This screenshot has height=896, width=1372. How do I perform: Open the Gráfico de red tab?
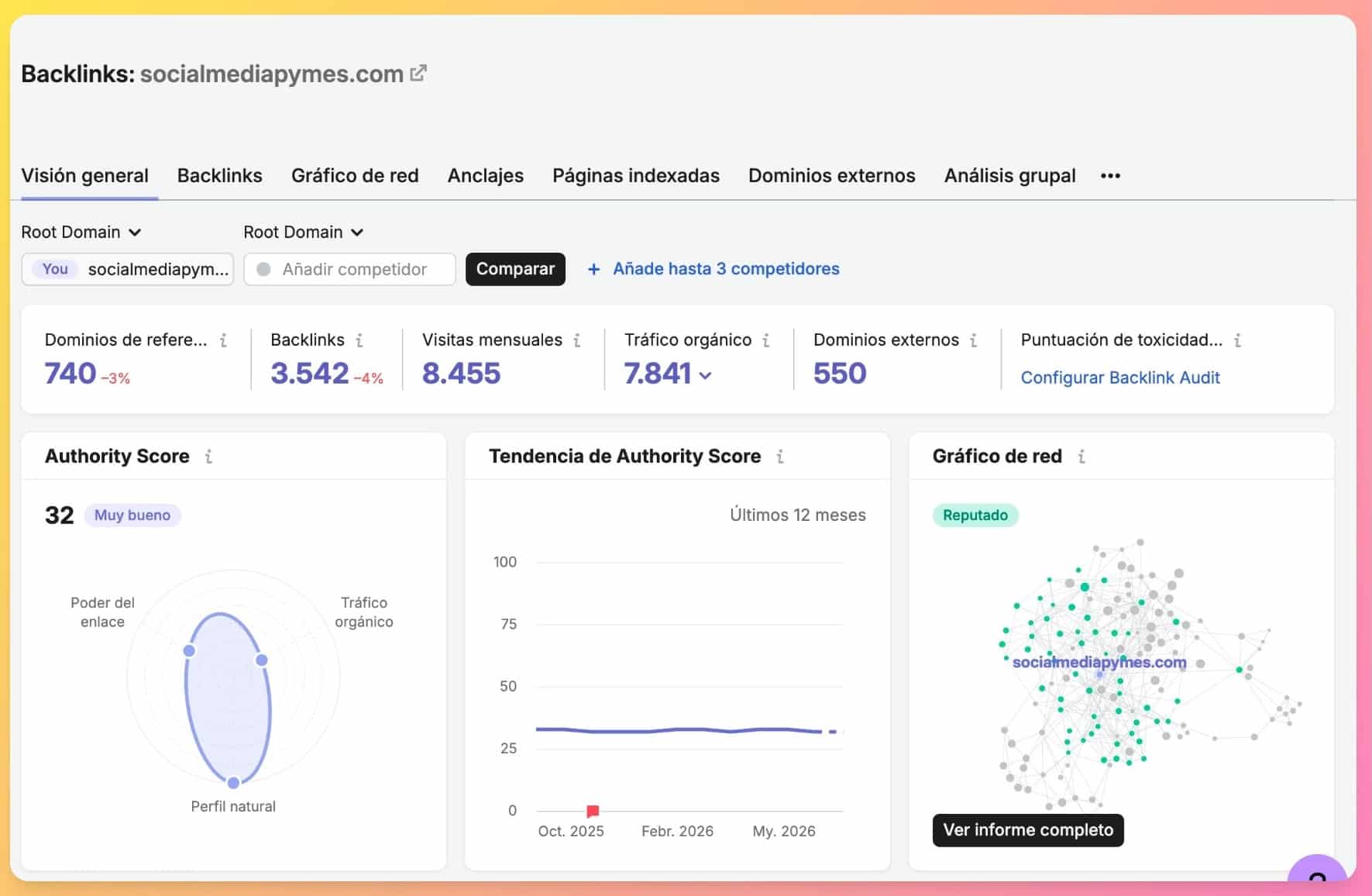355,175
